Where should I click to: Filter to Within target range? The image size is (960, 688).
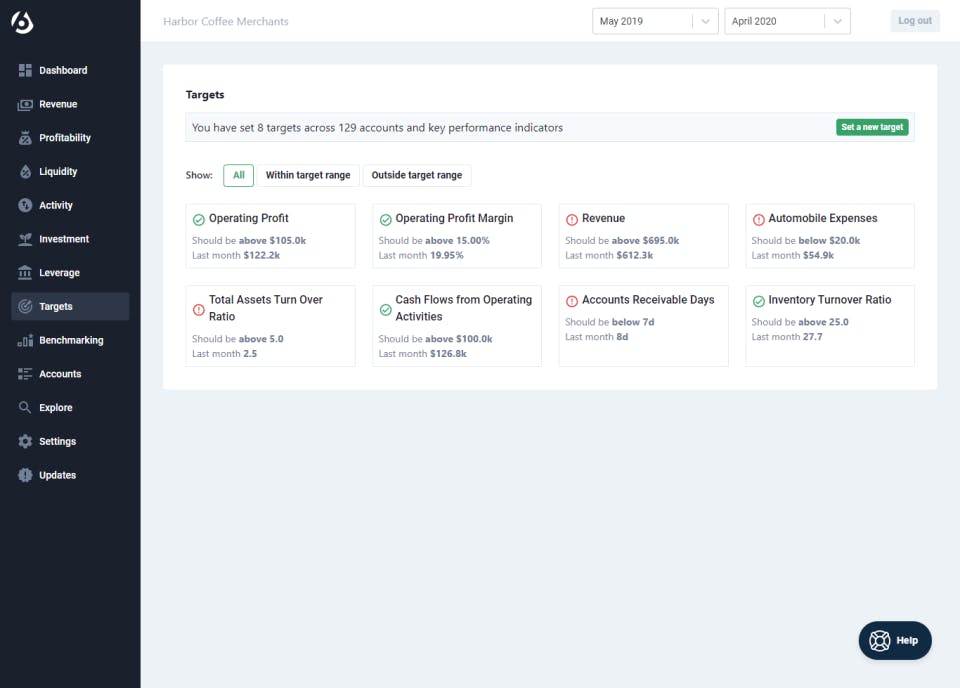pyautogui.click(x=308, y=175)
